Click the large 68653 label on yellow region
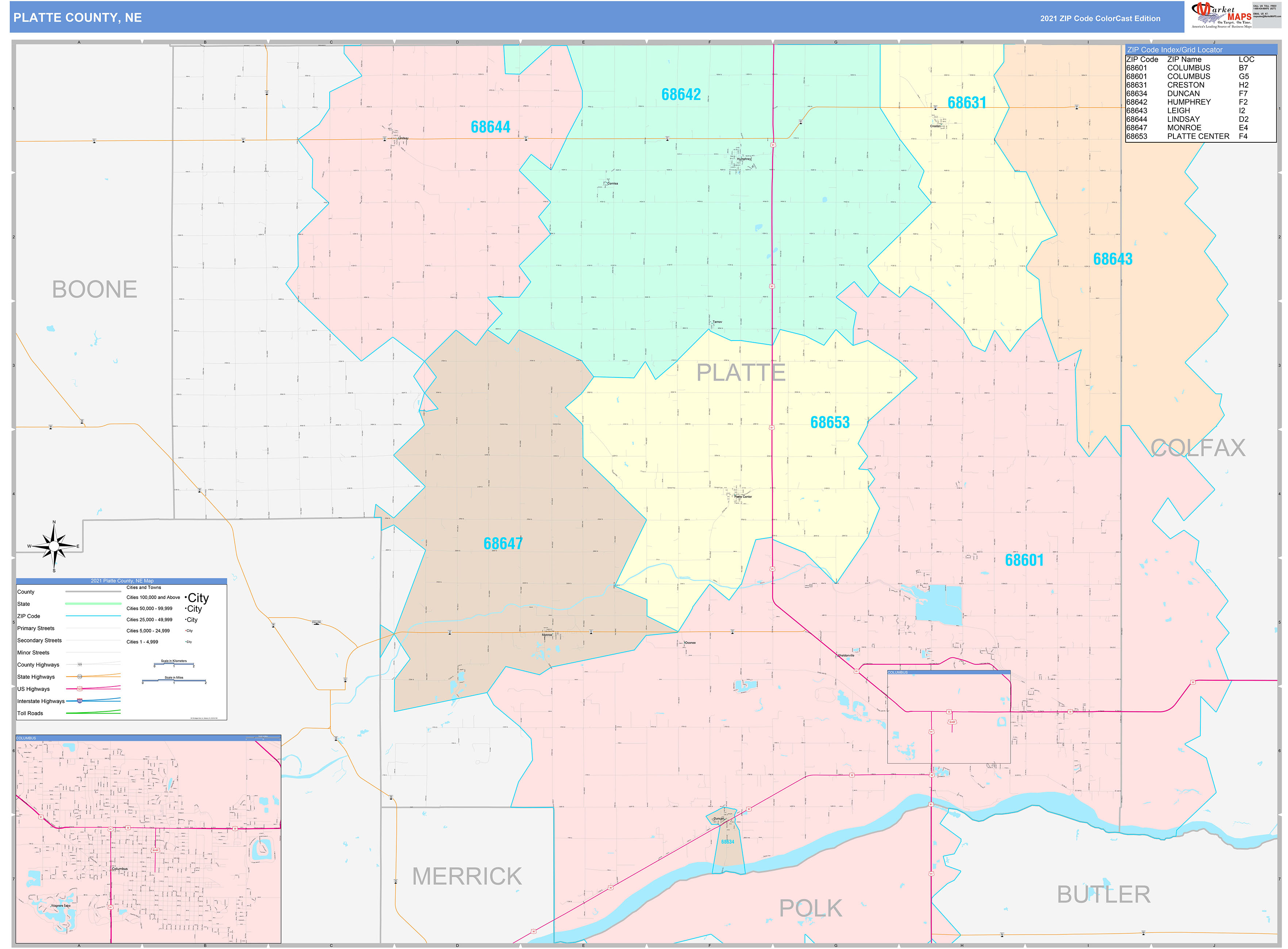Image resolution: width=1288 pixels, height=949 pixels. [x=830, y=423]
